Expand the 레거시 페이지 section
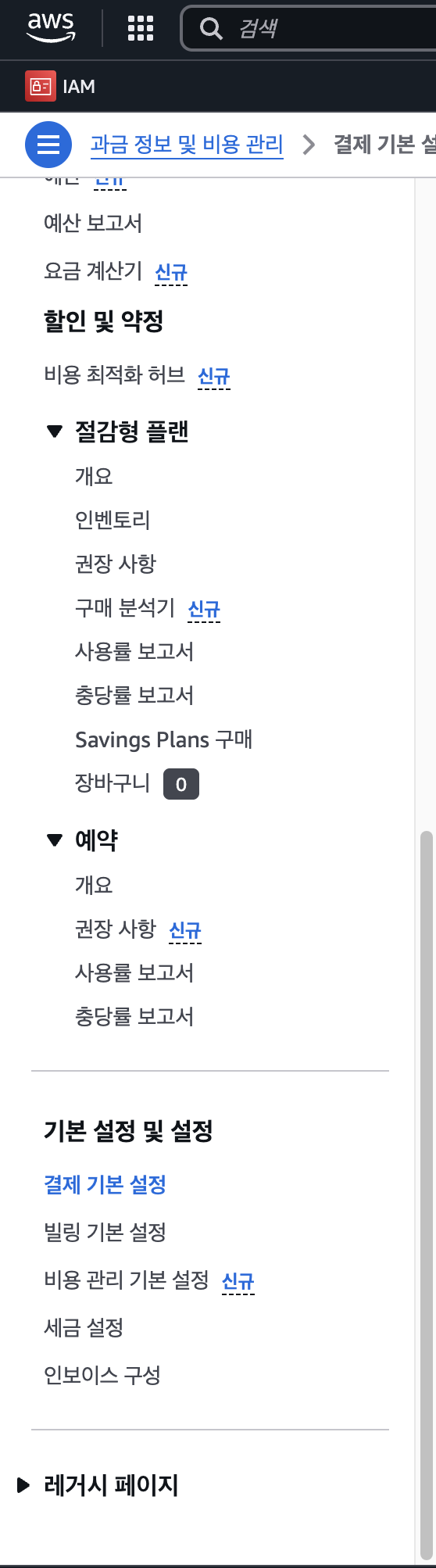The height and width of the screenshot is (1568, 436). (23, 1484)
